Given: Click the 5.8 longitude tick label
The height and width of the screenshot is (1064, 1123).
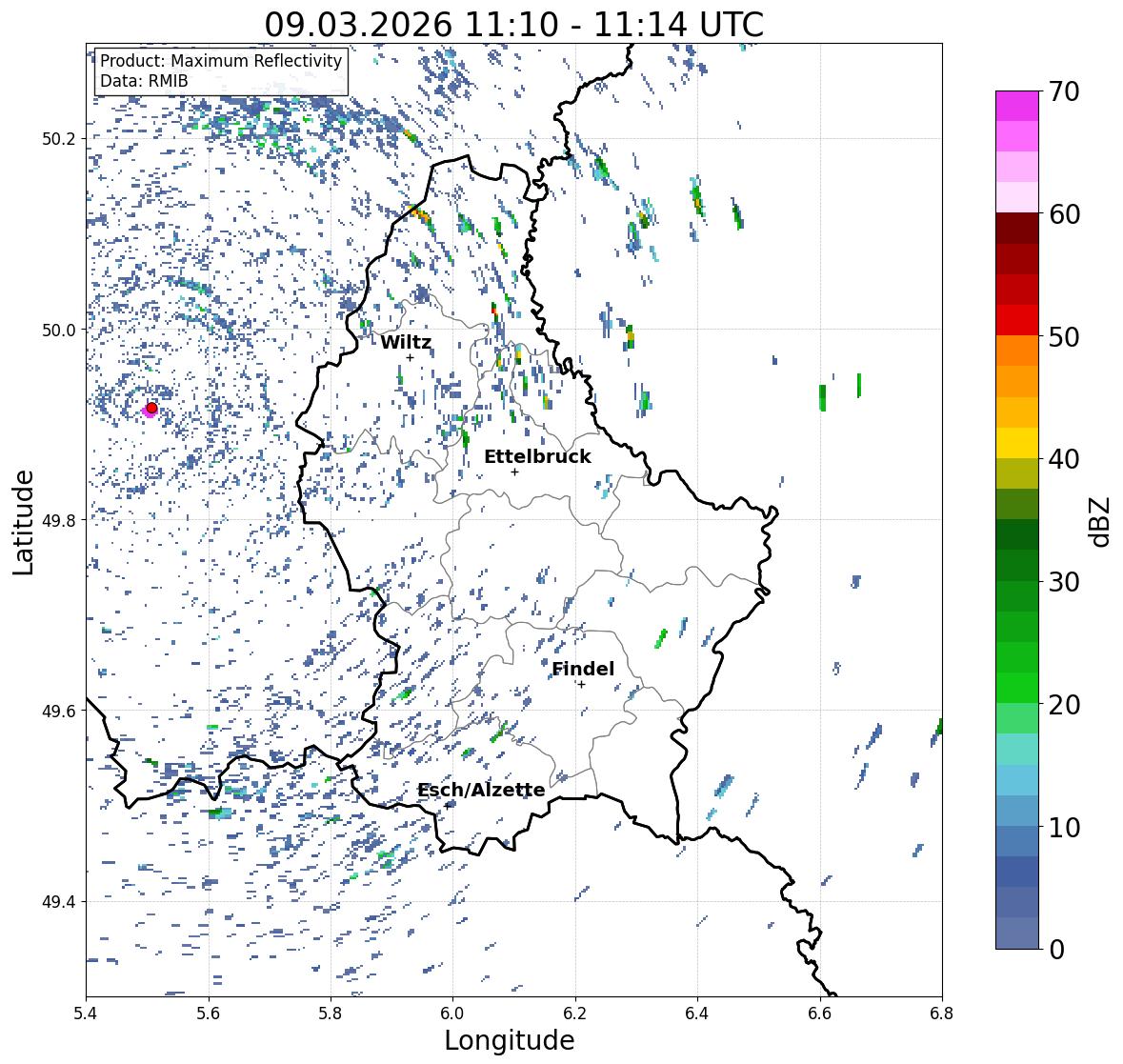Looking at the screenshot, I should [331, 1014].
